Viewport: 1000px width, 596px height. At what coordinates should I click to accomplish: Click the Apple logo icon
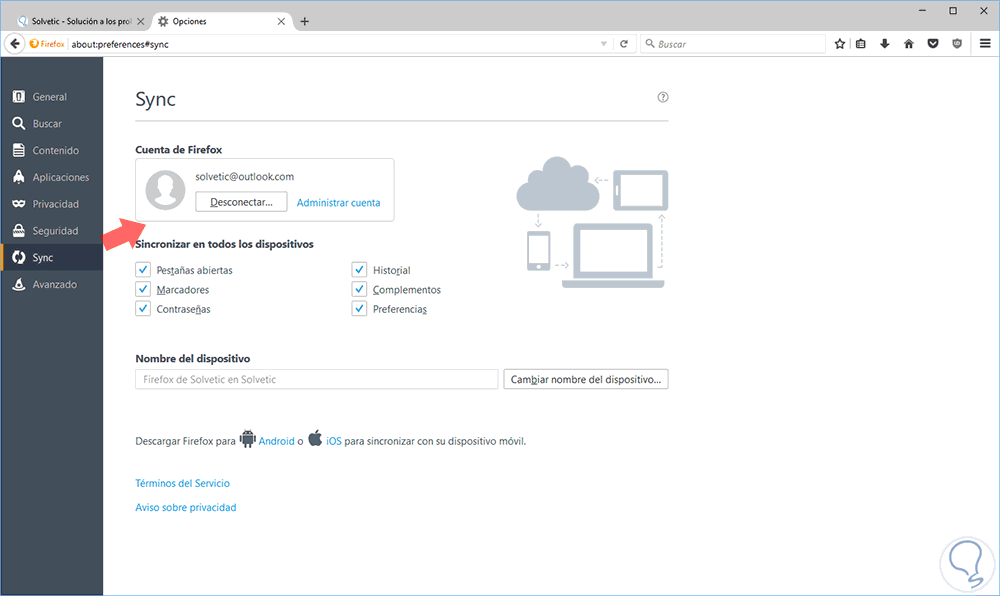(315, 439)
